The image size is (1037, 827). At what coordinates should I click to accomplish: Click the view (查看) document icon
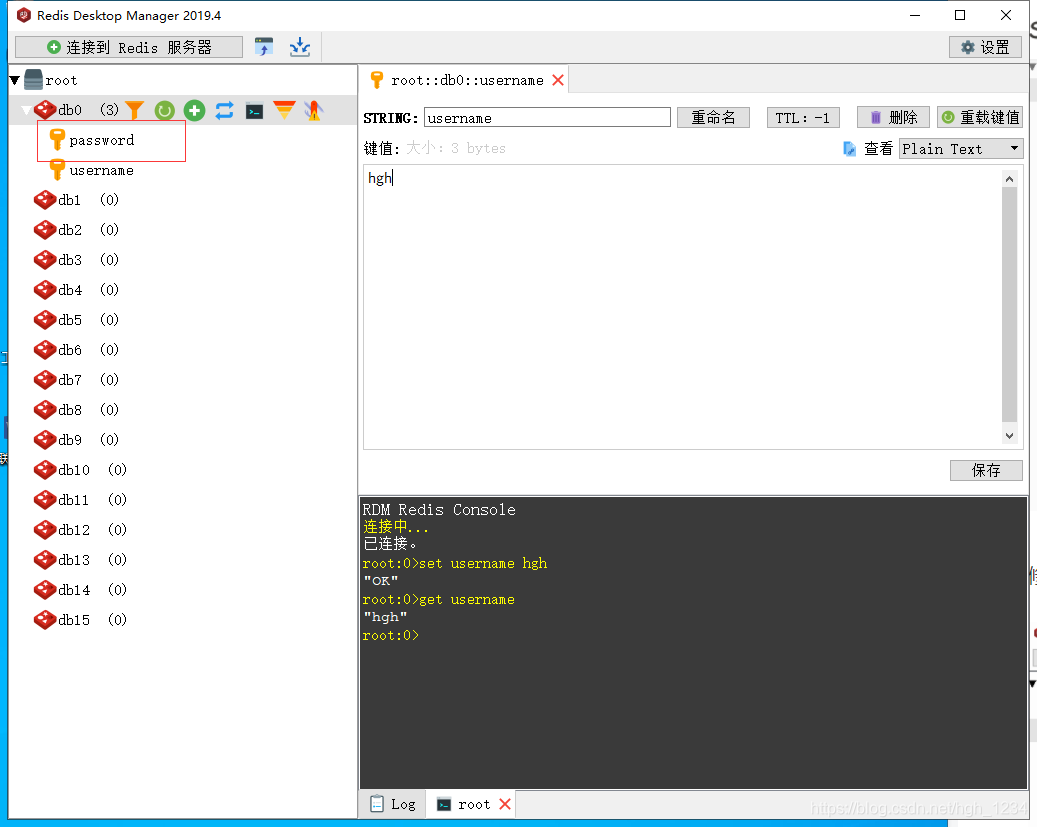point(850,149)
